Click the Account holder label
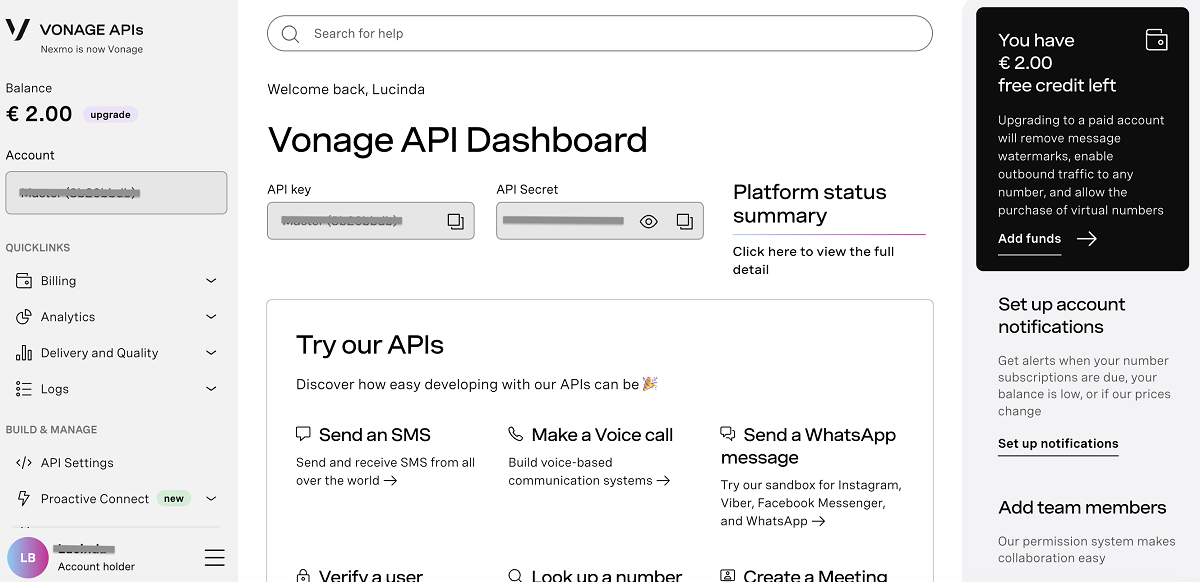Image resolution: width=1200 pixels, height=582 pixels. pyautogui.click(x=96, y=567)
